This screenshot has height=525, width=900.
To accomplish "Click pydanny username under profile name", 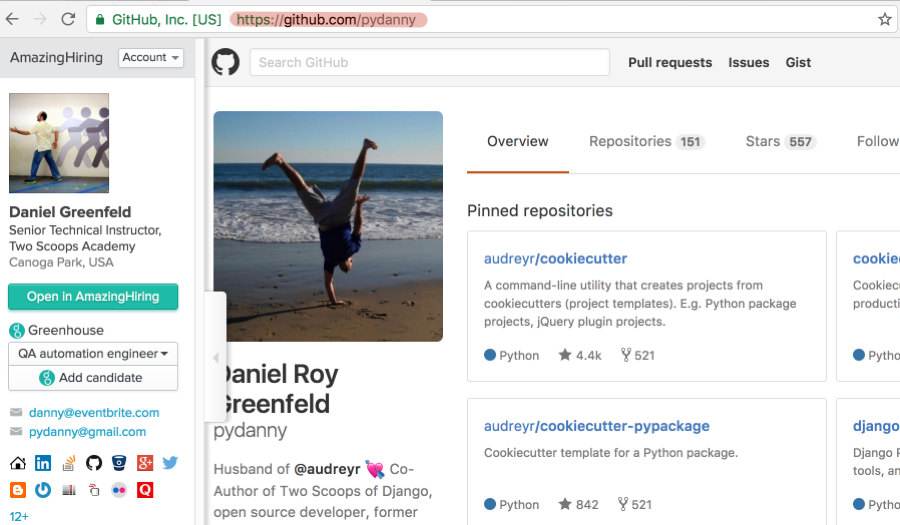I will (x=250, y=430).
